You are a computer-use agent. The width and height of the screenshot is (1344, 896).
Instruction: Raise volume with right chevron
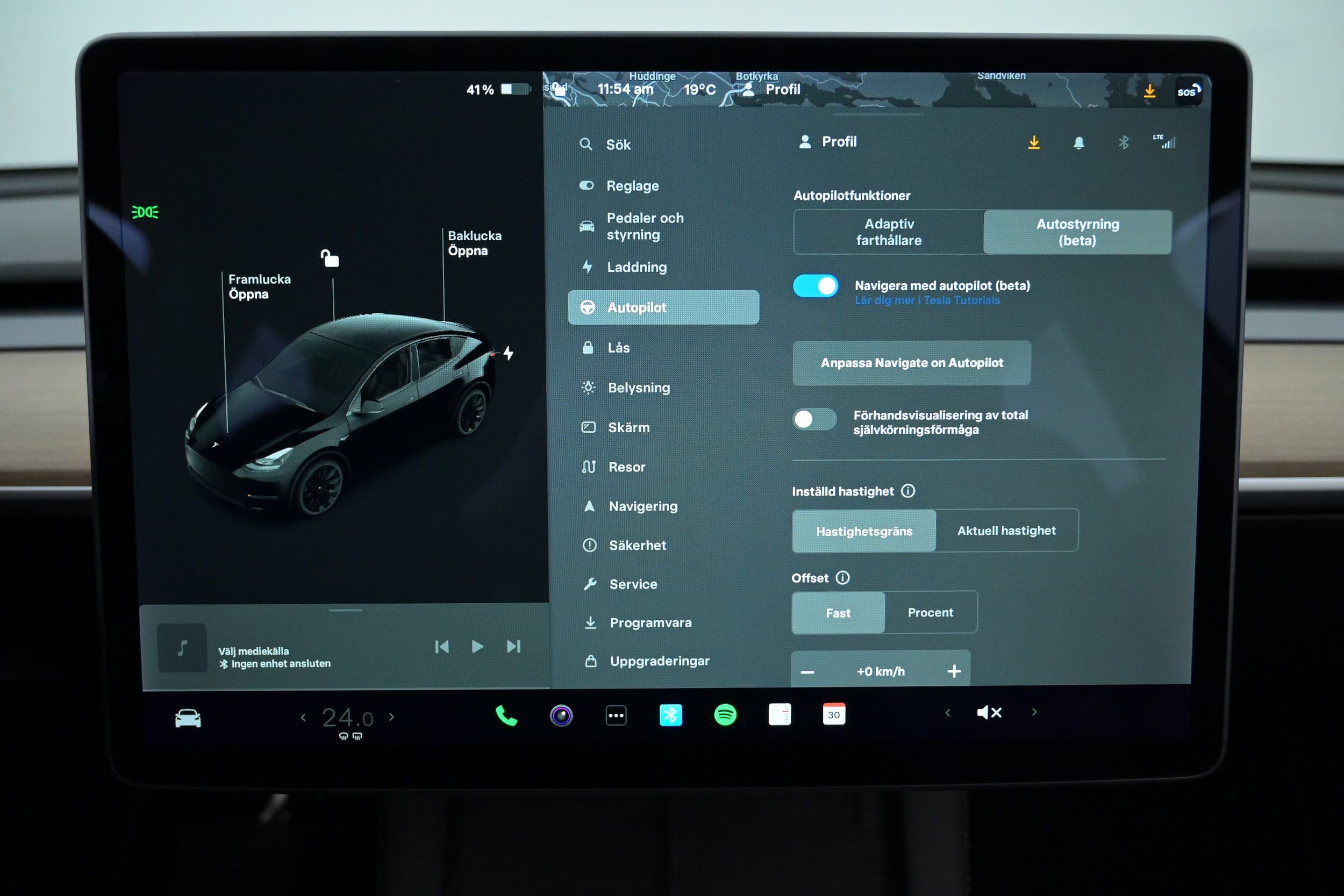(1034, 712)
